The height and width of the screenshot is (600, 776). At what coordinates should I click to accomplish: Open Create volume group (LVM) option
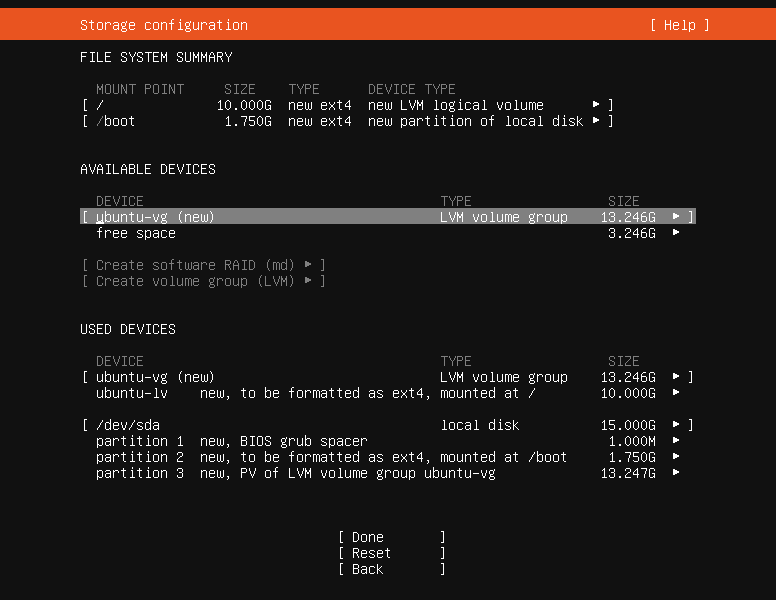click(x=203, y=281)
